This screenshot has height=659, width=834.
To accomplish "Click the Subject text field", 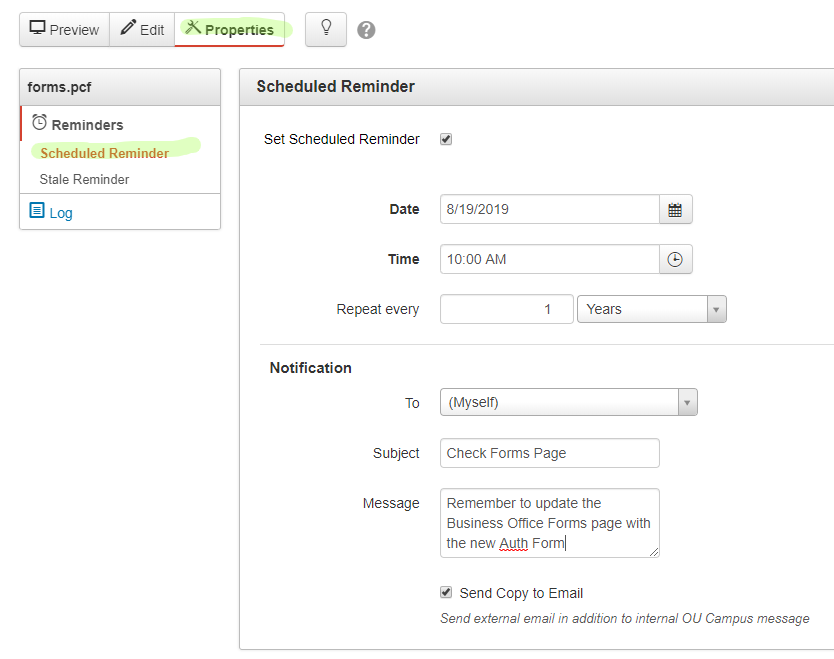I will (x=549, y=453).
